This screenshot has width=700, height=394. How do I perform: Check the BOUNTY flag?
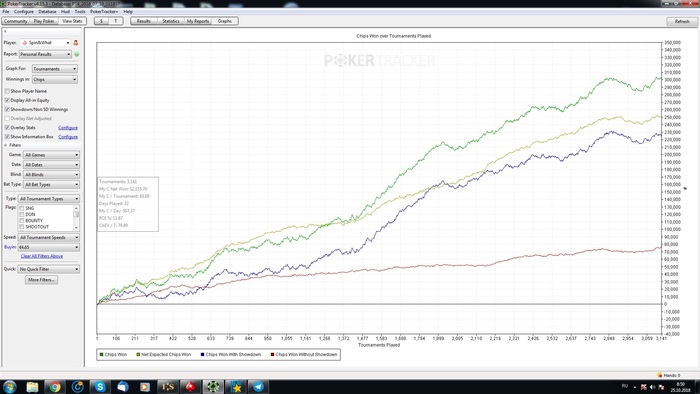[21, 221]
